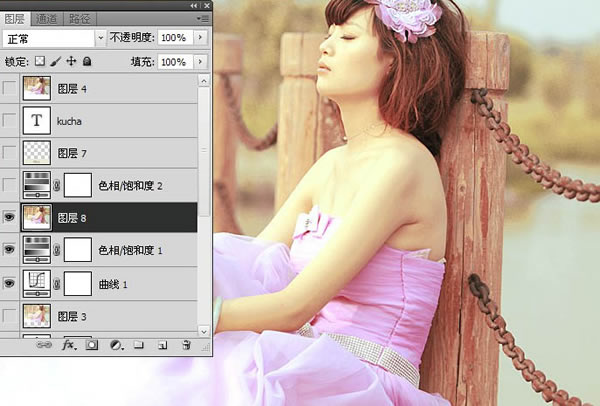Viewport: 600px width, 406px height.
Task: Show 图层 3 visibility
Action: click(x=9, y=316)
